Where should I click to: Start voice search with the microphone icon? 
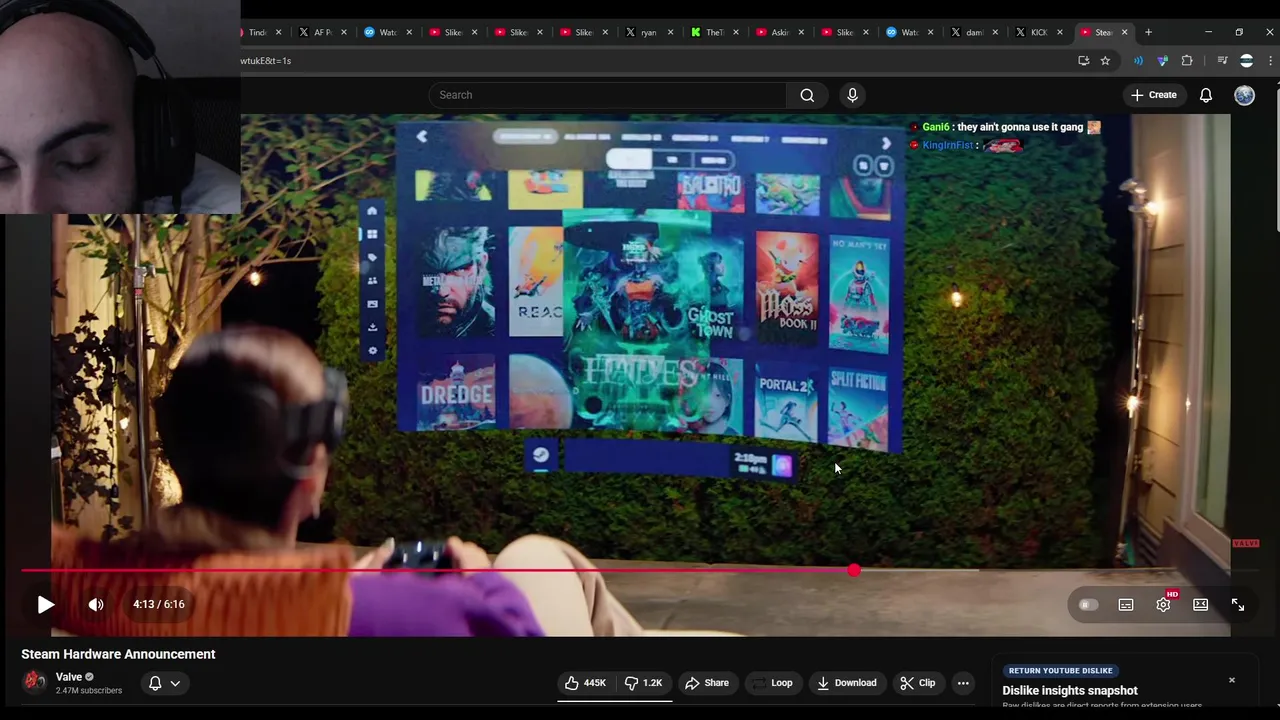click(852, 95)
